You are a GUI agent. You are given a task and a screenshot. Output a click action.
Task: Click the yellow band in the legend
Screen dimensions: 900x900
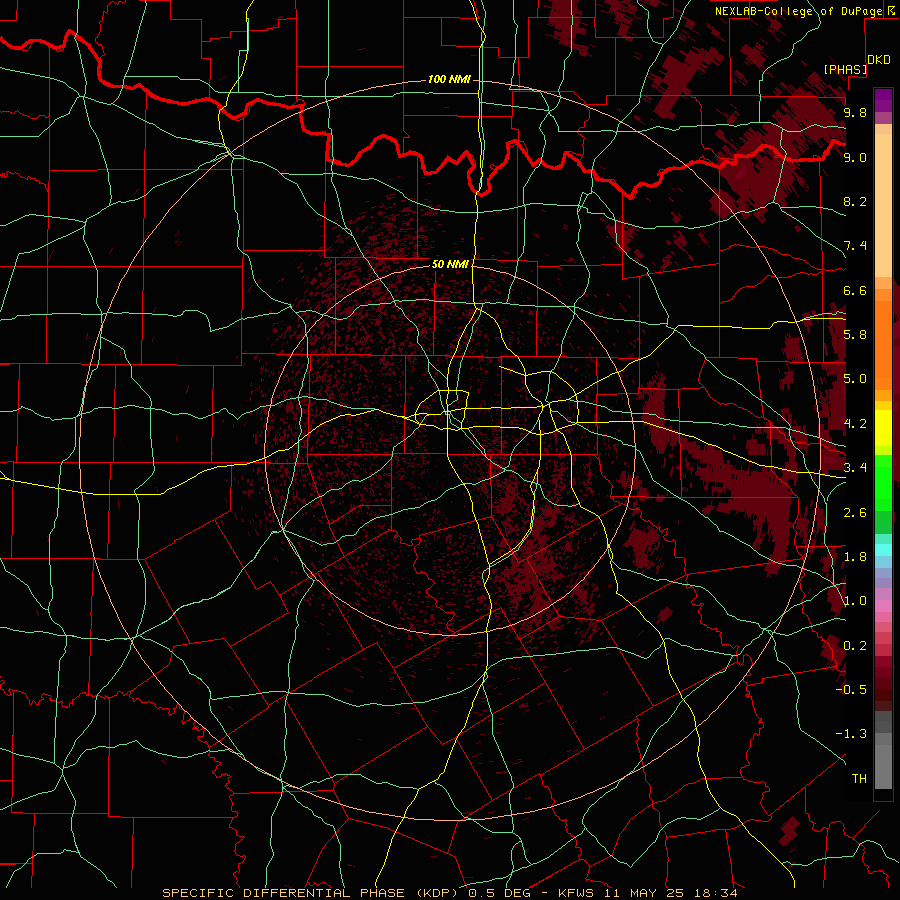tap(883, 428)
